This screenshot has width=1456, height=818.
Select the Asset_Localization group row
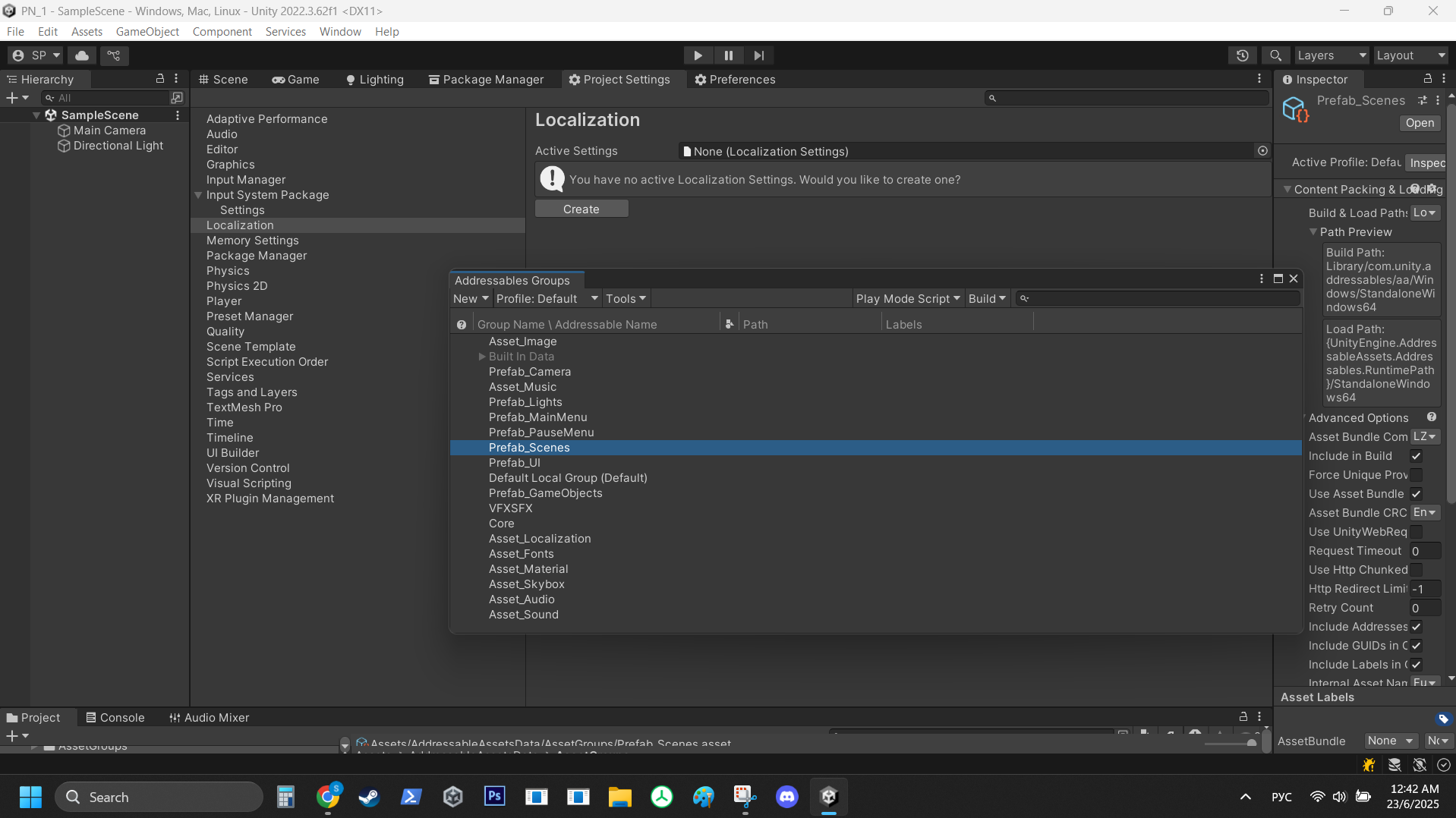876,539
